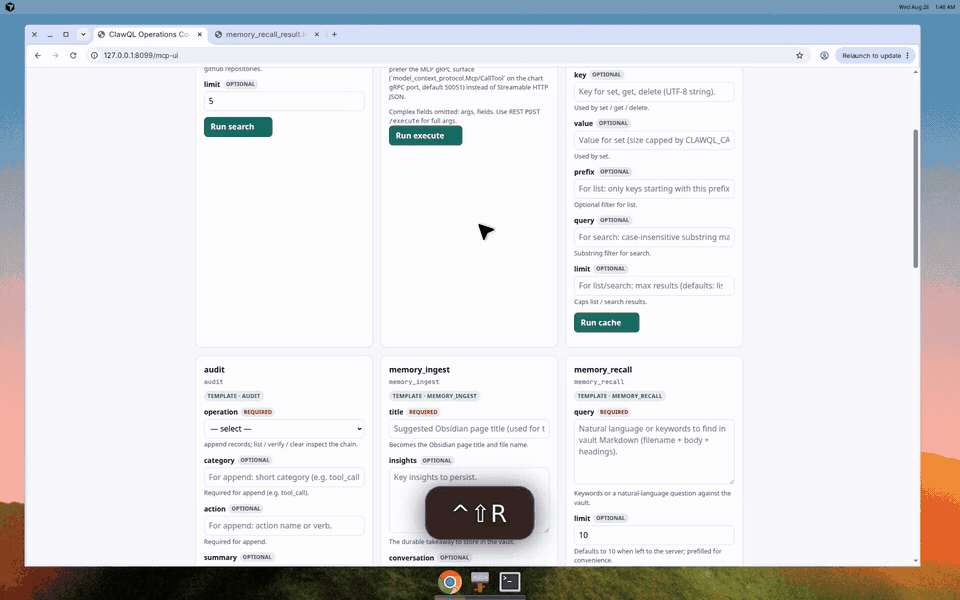960x600 pixels.
Task: Click the 'Caps list / search results.' hint
Action: [610, 302]
